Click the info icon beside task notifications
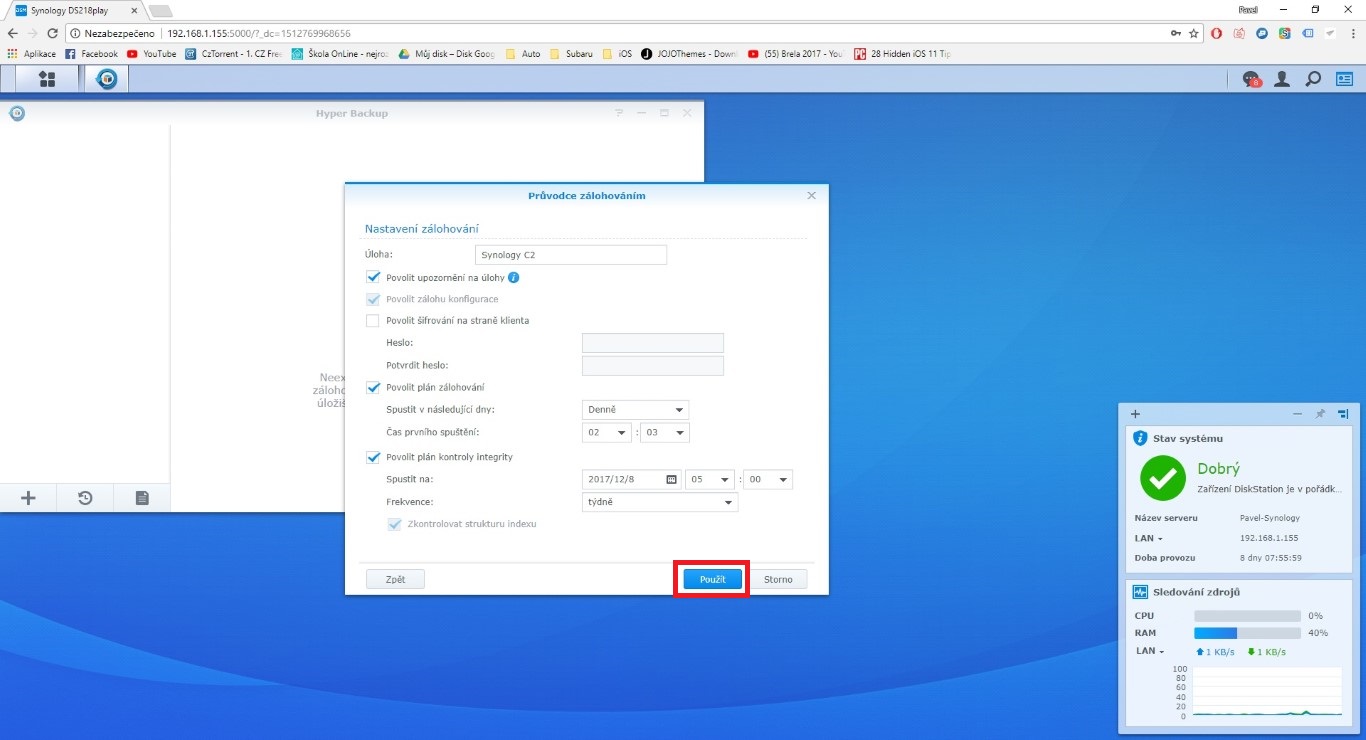The image size is (1366, 740). pos(514,278)
